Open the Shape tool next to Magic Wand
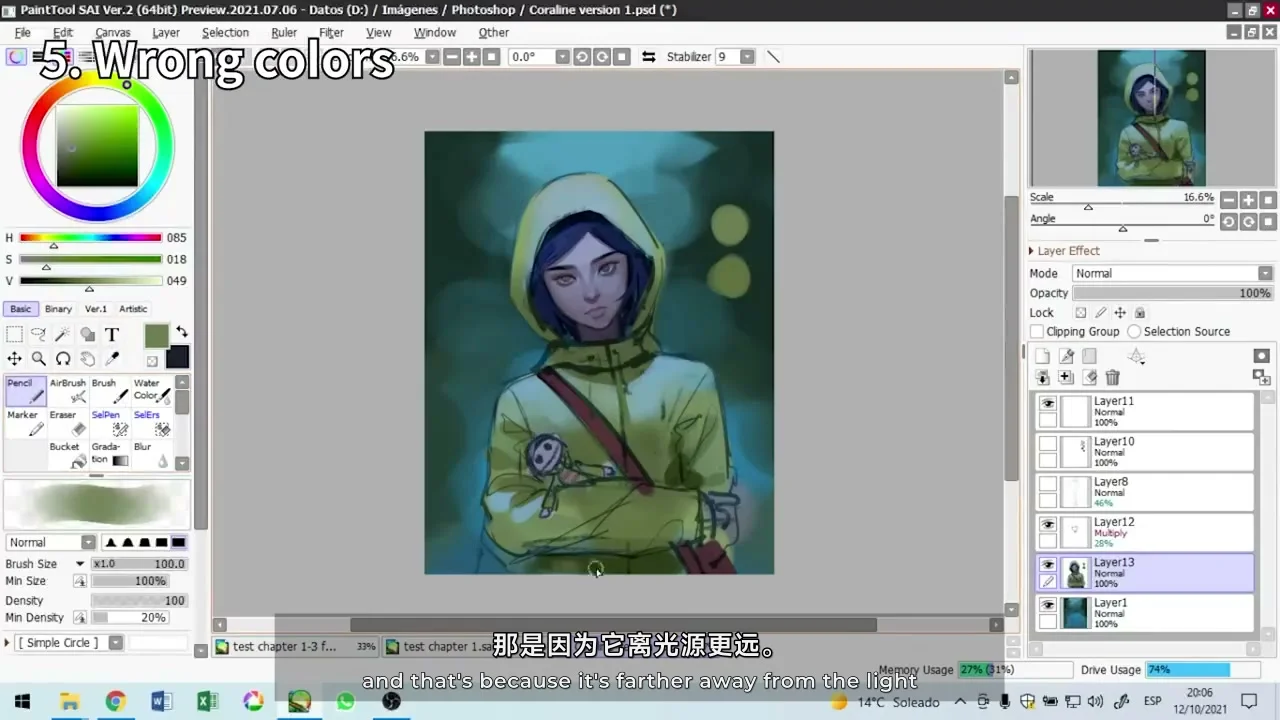1280x720 pixels. pos(87,335)
